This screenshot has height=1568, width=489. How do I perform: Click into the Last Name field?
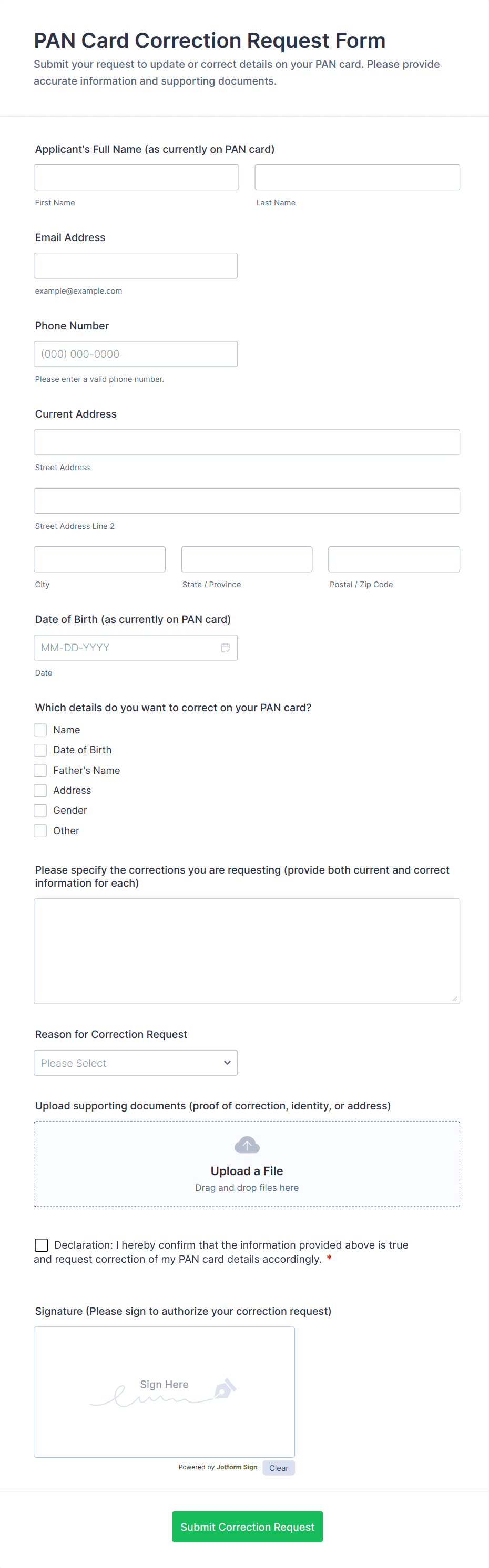click(x=357, y=177)
